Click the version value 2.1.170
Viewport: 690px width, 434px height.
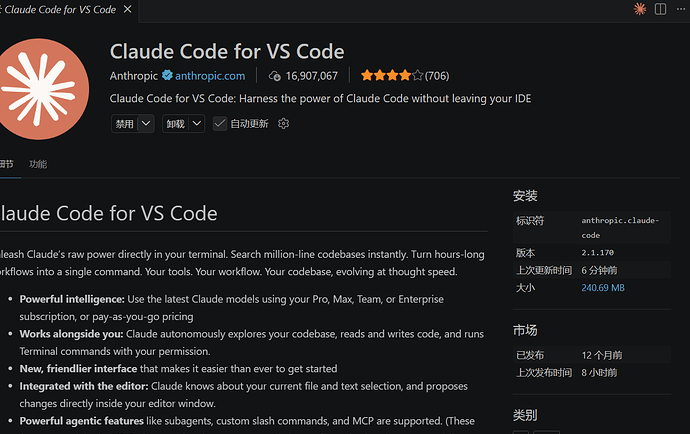[x=598, y=253]
